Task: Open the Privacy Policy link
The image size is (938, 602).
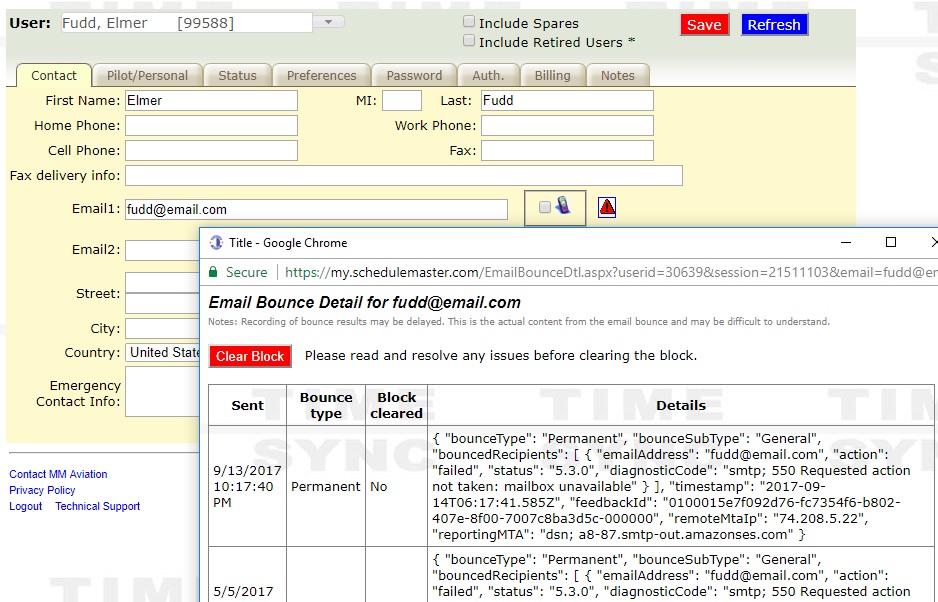Action: coord(42,490)
